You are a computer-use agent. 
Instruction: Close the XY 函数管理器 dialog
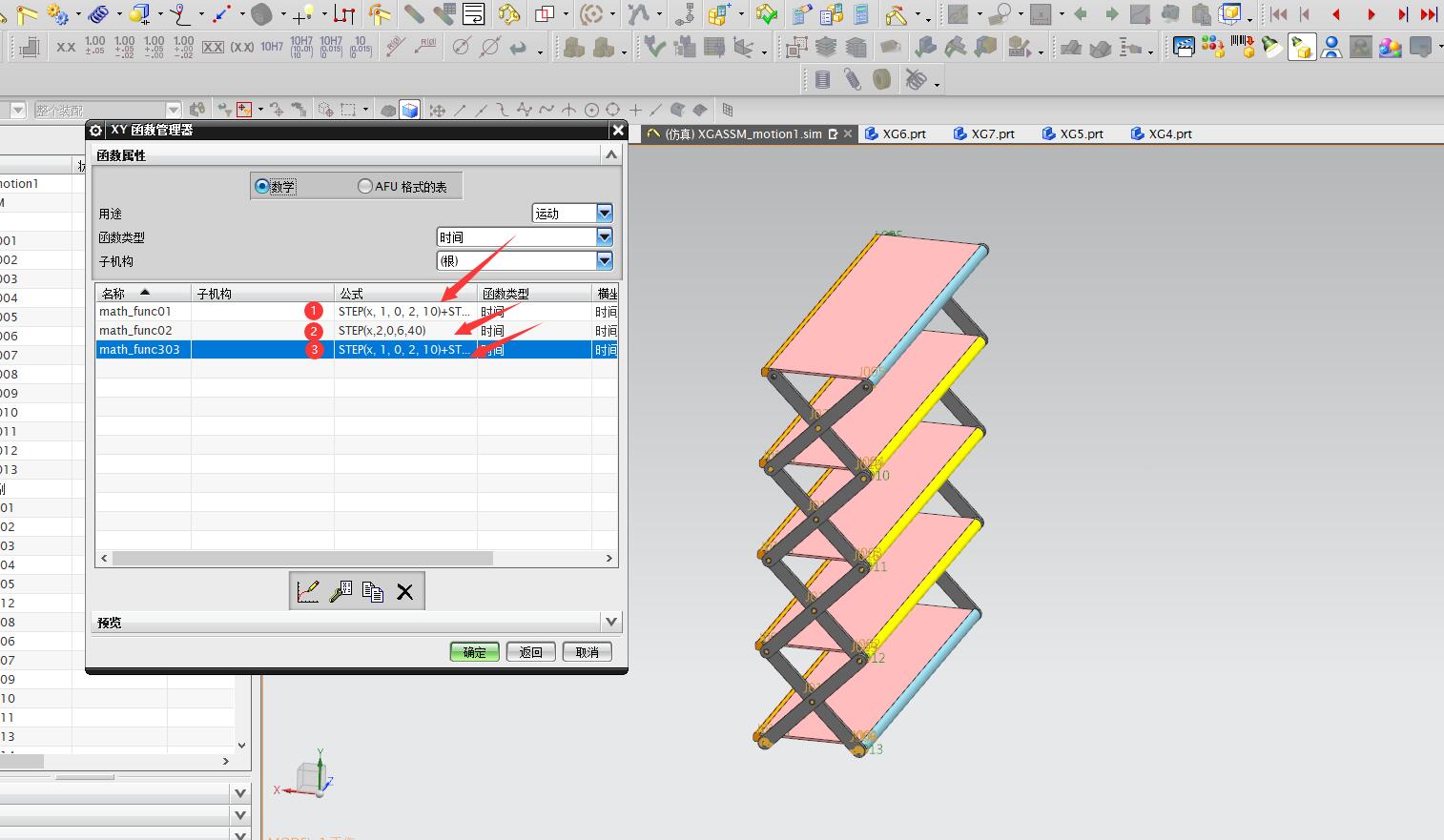pos(618,131)
